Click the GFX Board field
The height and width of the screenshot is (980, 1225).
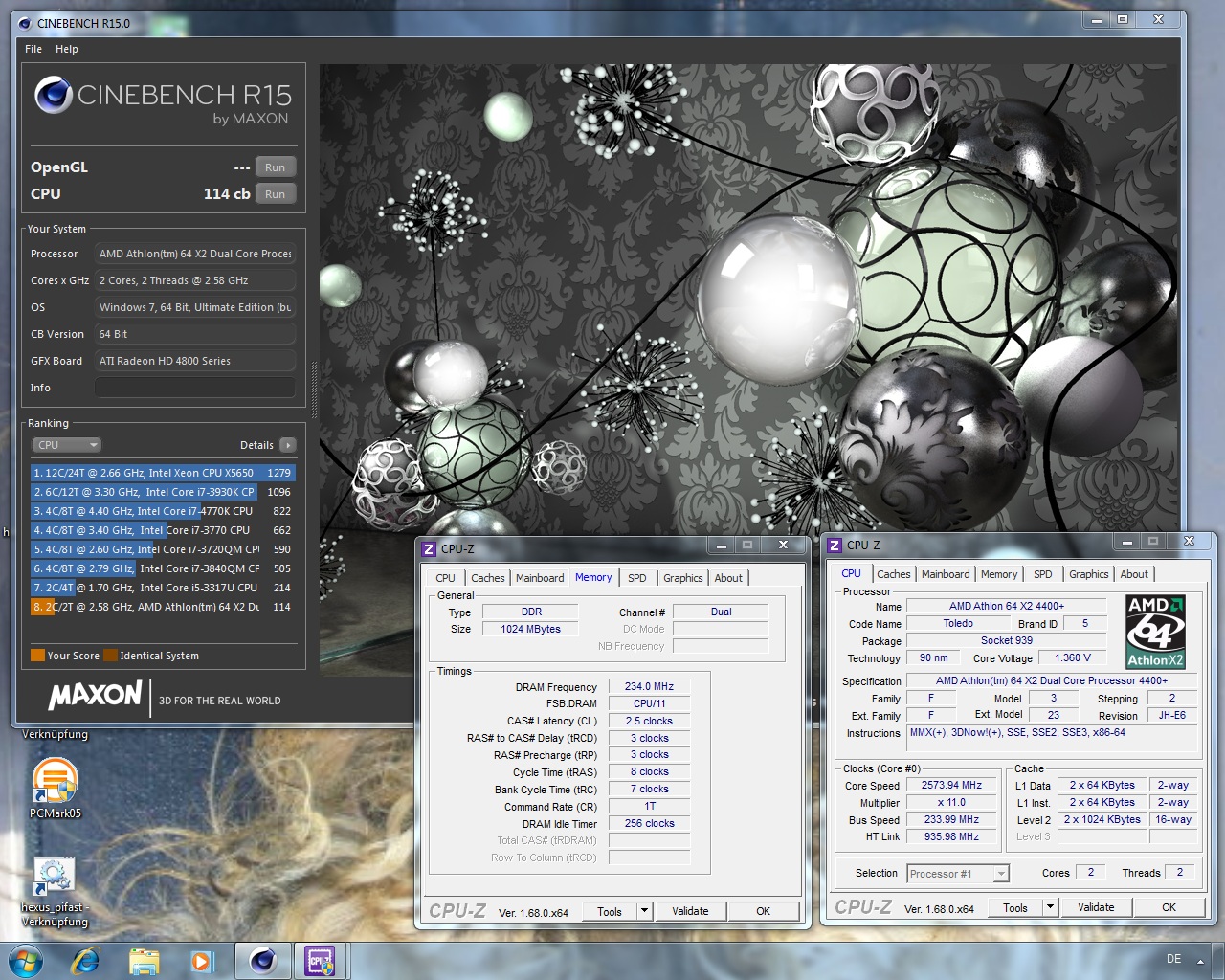point(195,361)
